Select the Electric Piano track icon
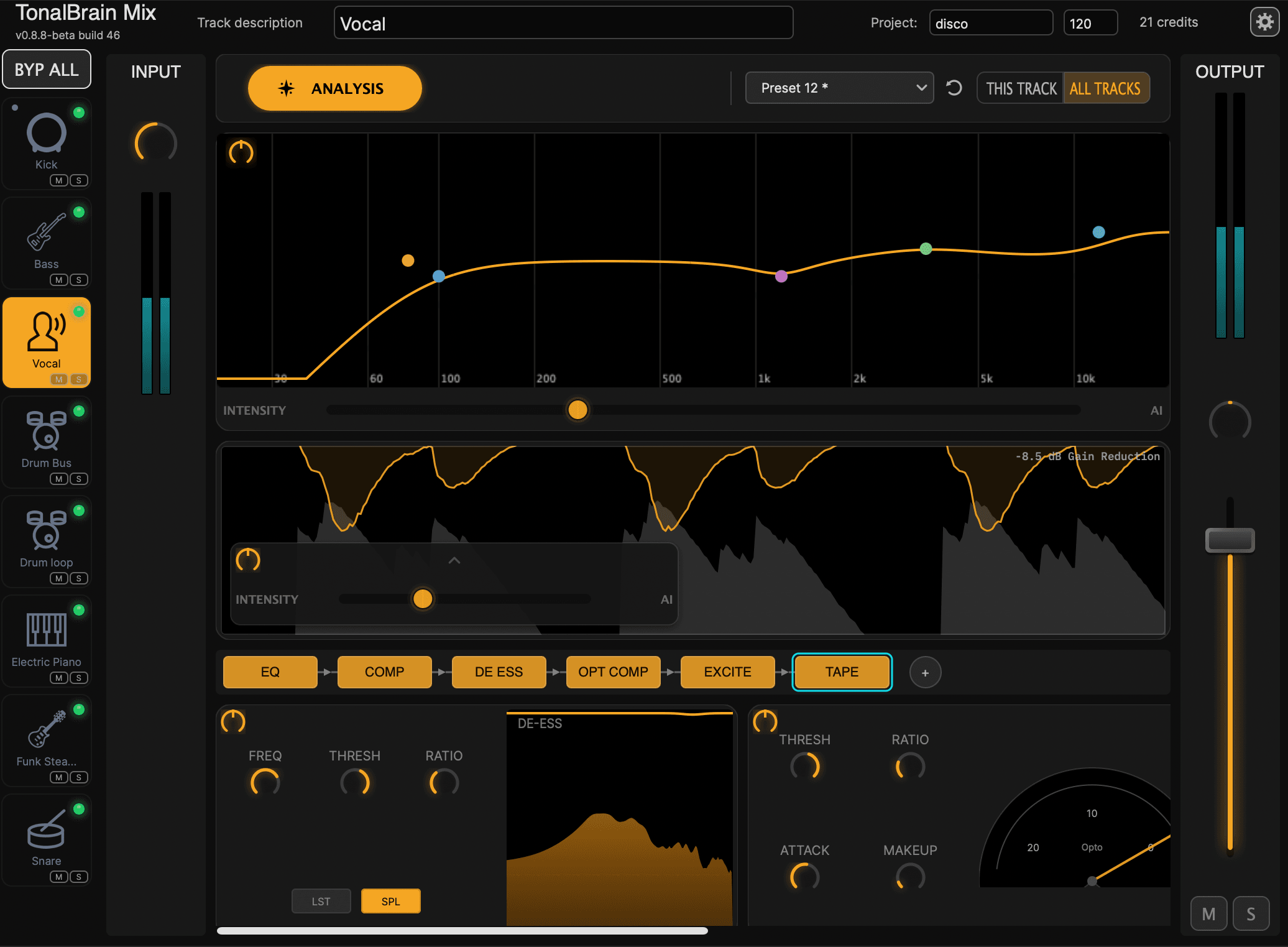Screen dimensions: 1288x947 coord(46,629)
